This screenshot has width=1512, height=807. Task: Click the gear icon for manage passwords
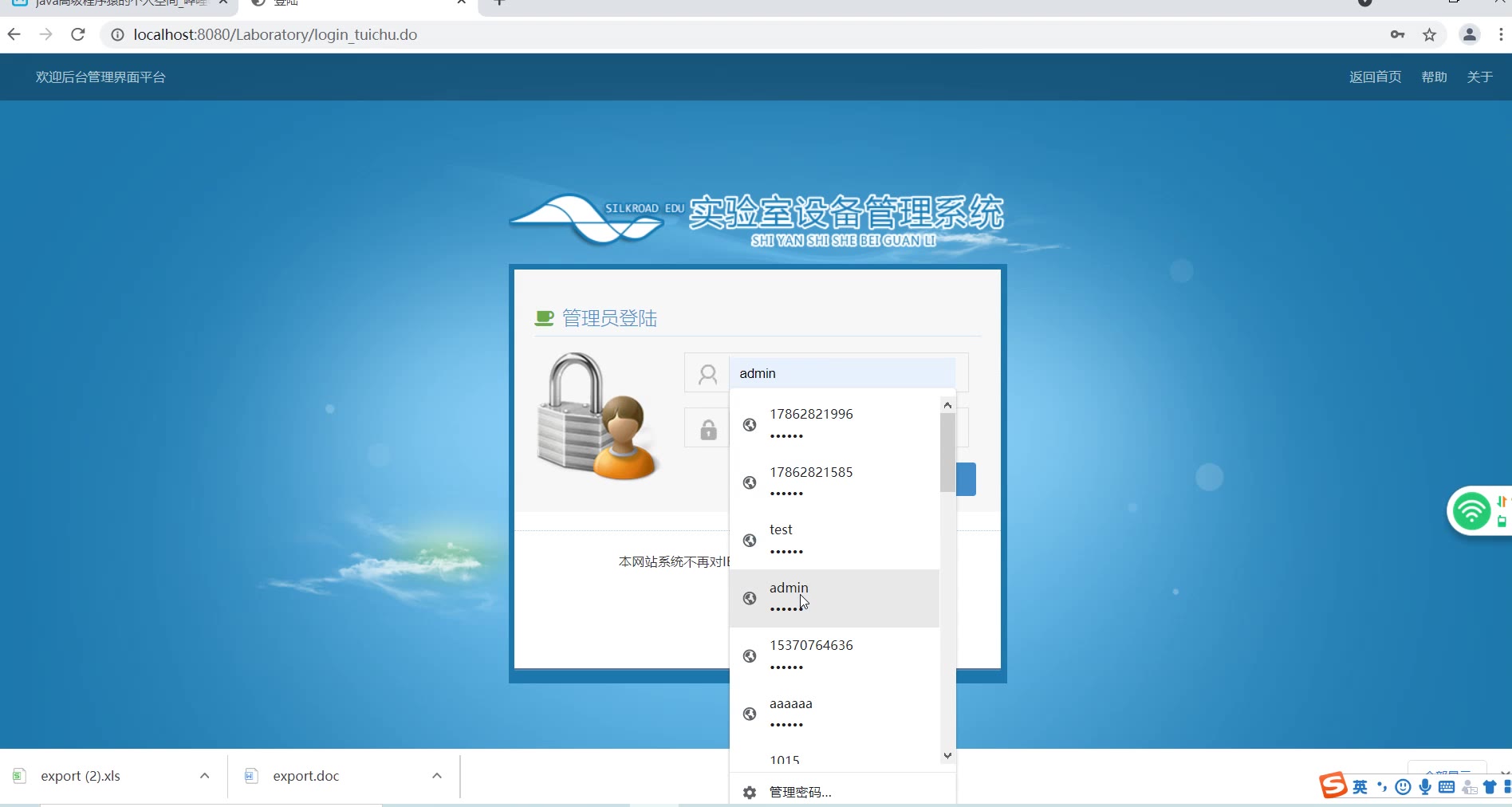click(750, 793)
